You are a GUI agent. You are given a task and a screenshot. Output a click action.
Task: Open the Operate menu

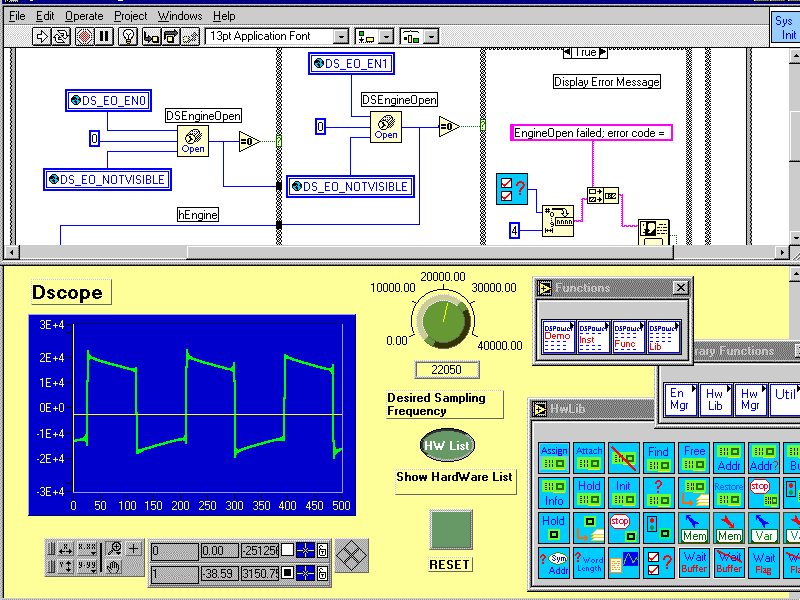click(84, 16)
